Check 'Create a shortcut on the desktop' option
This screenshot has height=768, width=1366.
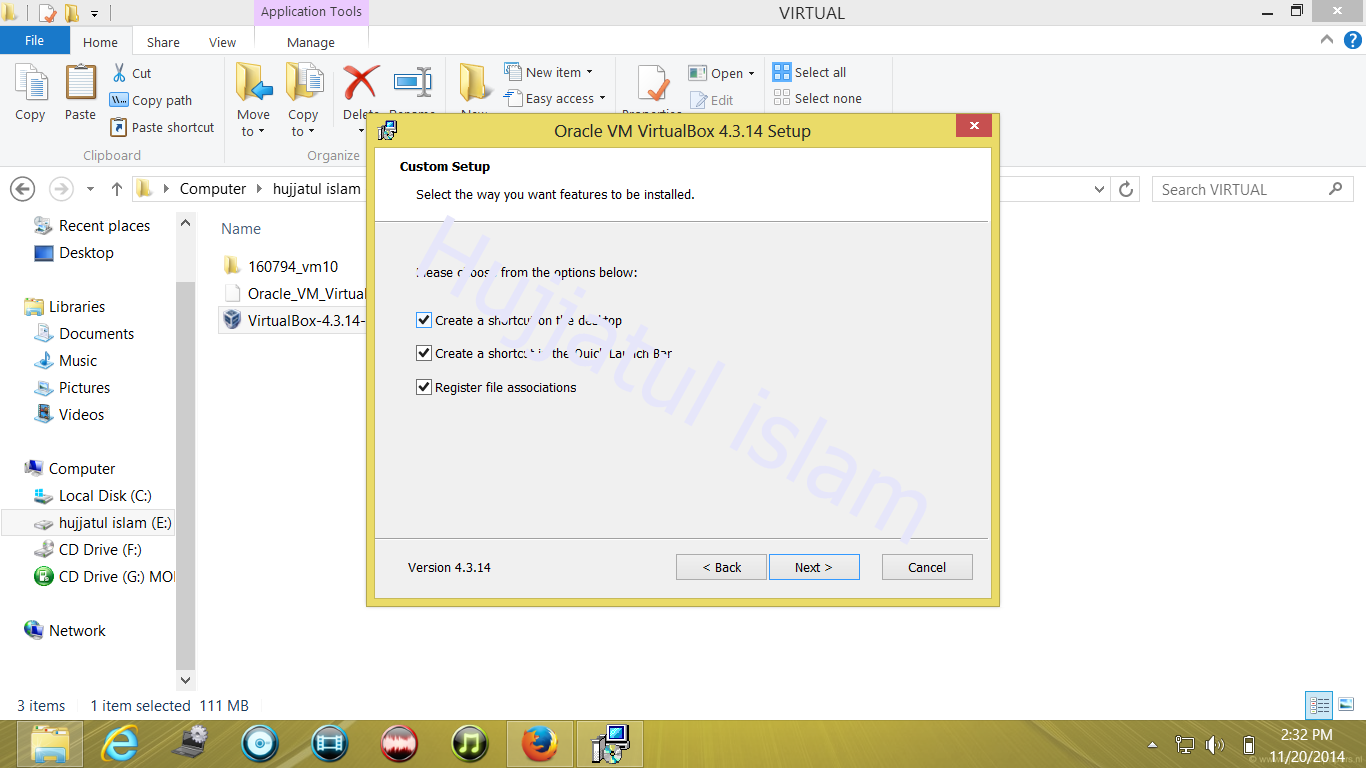tap(423, 320)
